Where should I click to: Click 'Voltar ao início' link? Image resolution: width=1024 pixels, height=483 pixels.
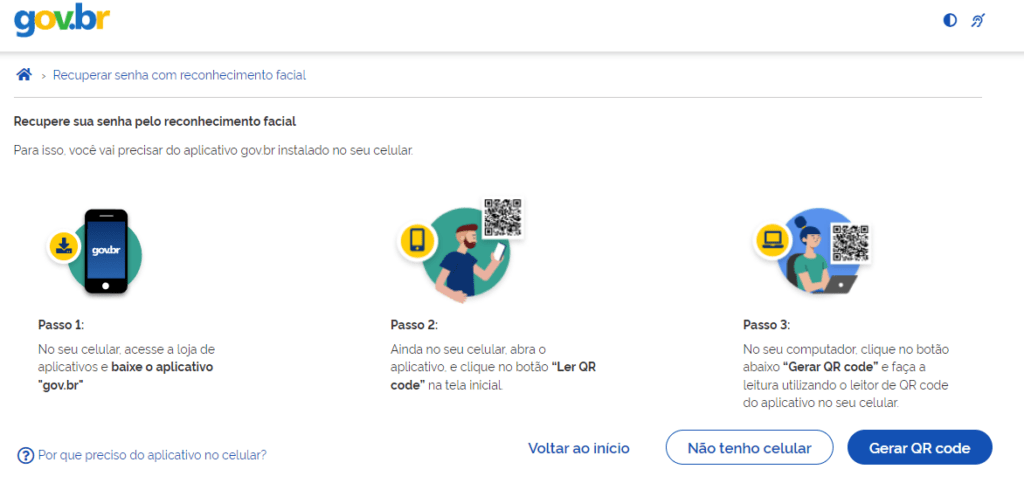579,448
